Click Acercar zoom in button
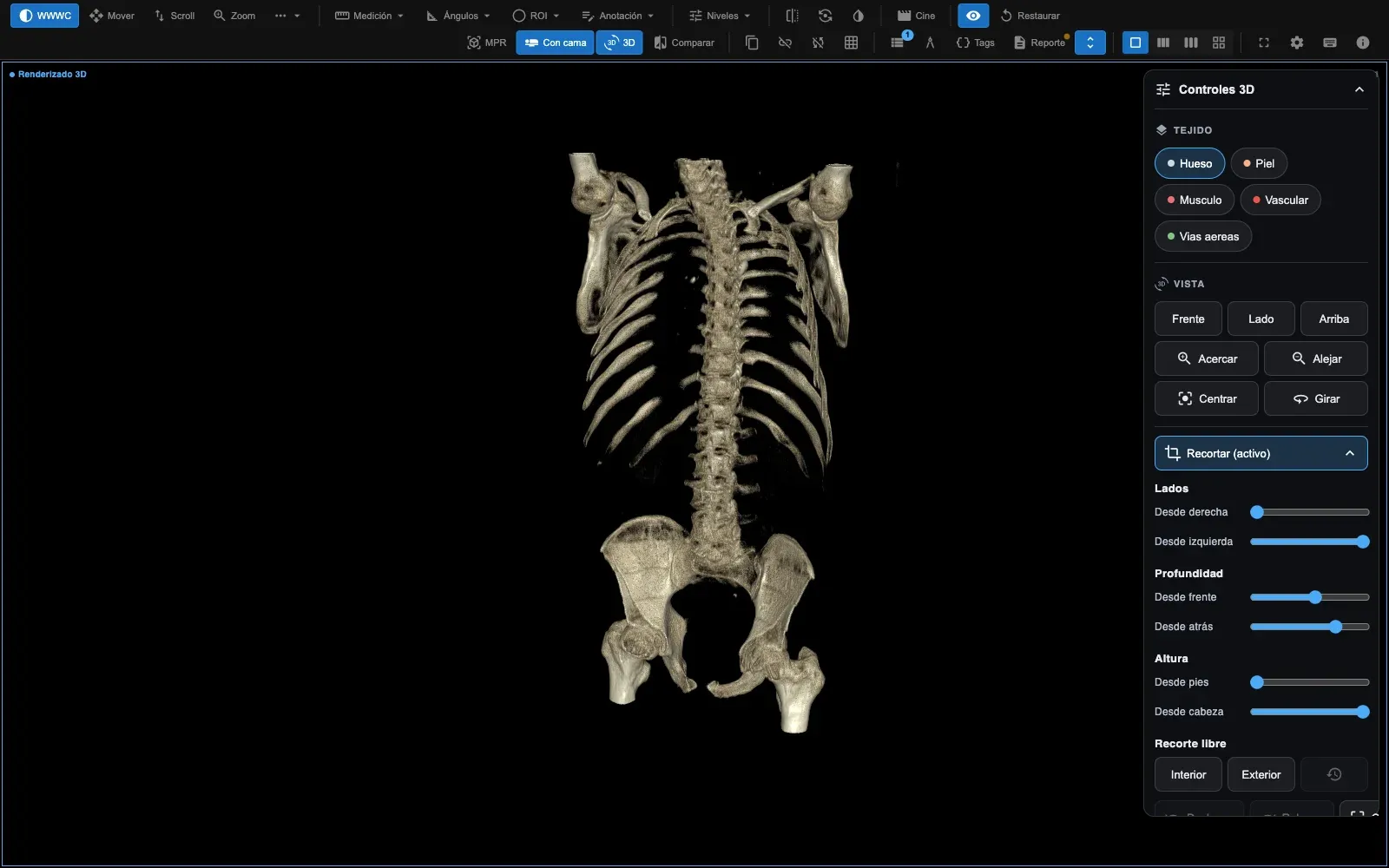This screenshot has height=868, width=1389. tap(1207, 358)
